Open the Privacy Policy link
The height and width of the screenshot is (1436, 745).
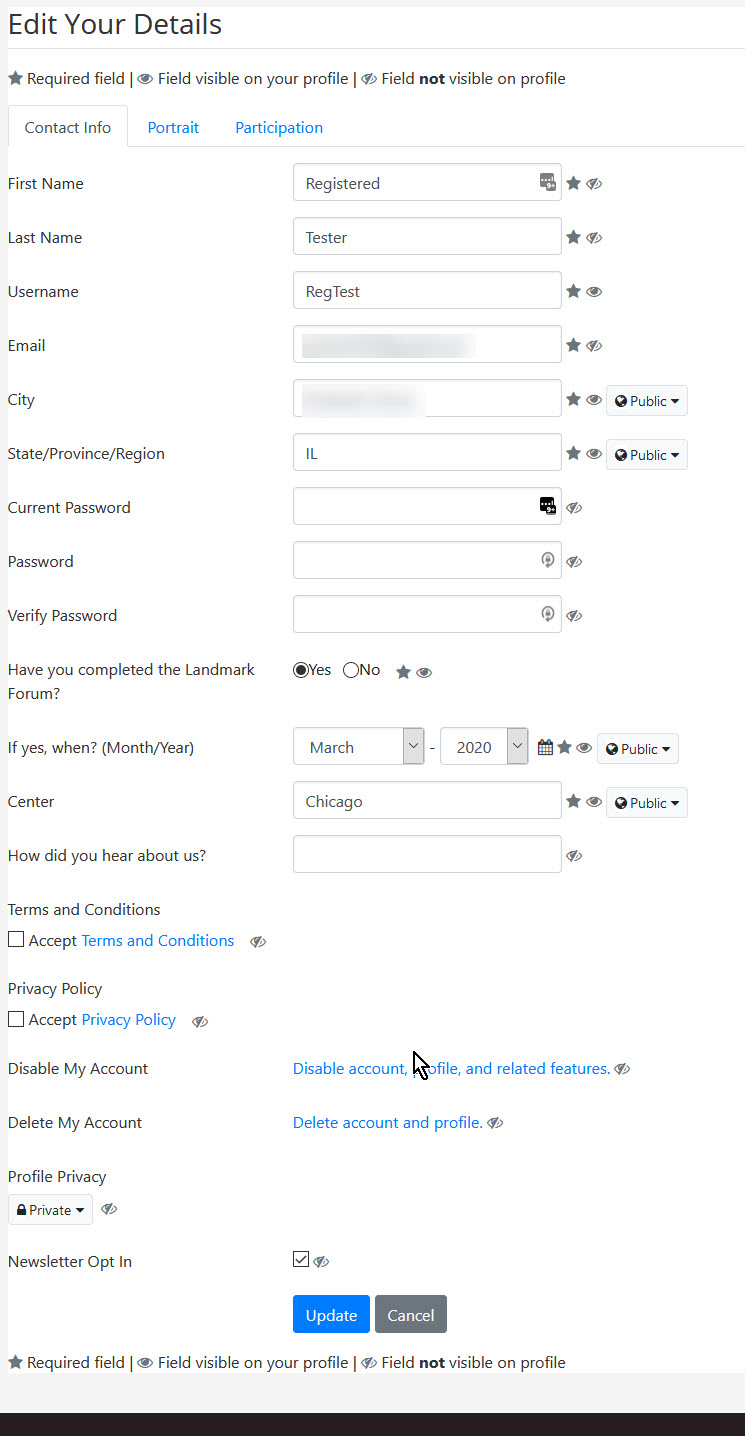(x=128, y=1020)
